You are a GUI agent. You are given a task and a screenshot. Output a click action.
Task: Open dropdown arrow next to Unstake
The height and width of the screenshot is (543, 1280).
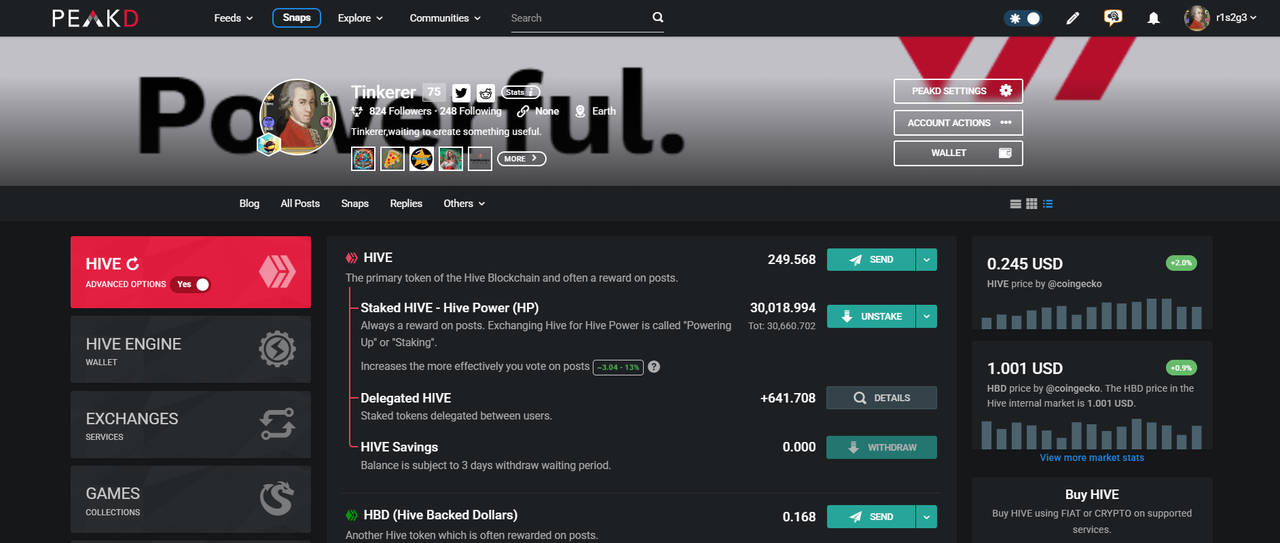point(926,316)
